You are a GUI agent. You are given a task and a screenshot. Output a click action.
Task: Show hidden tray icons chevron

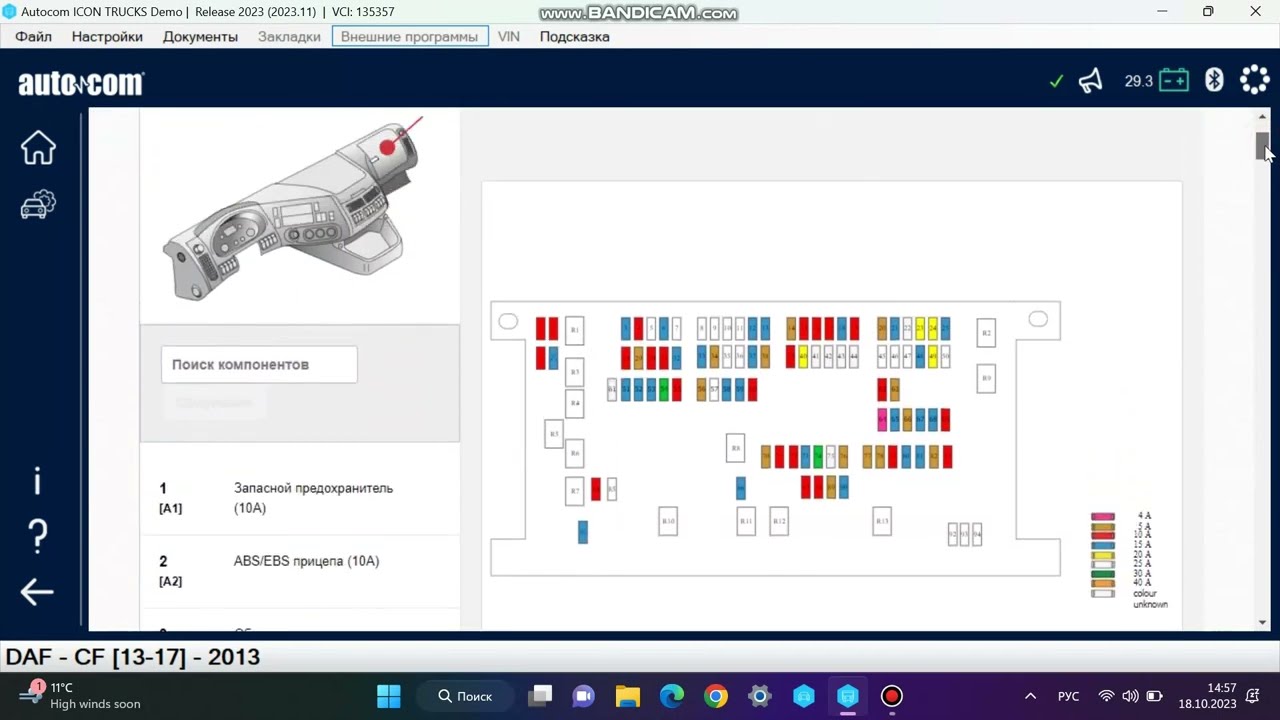pos(1030,696)
